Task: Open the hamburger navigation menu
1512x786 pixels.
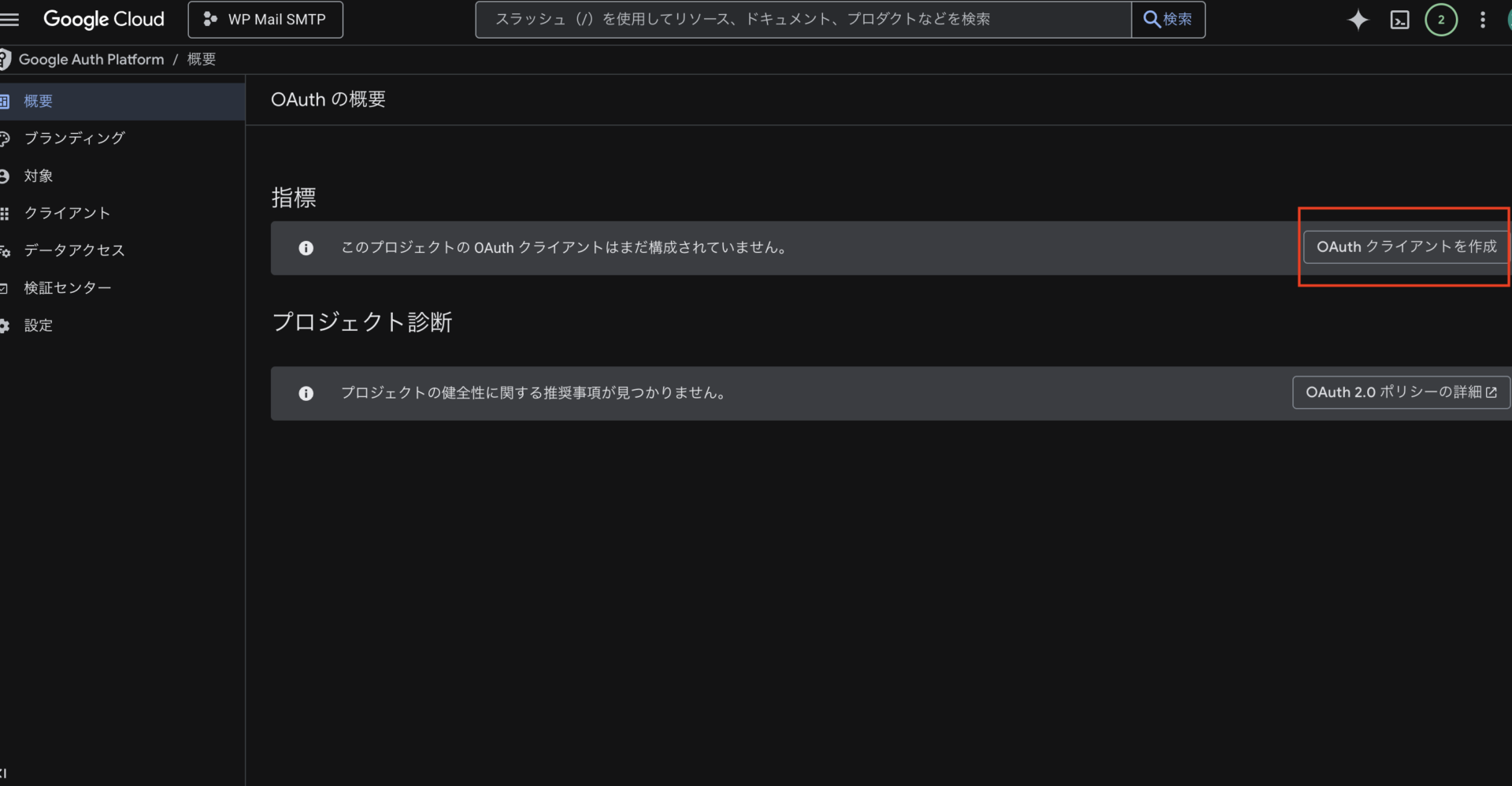Action: (9, 20)
